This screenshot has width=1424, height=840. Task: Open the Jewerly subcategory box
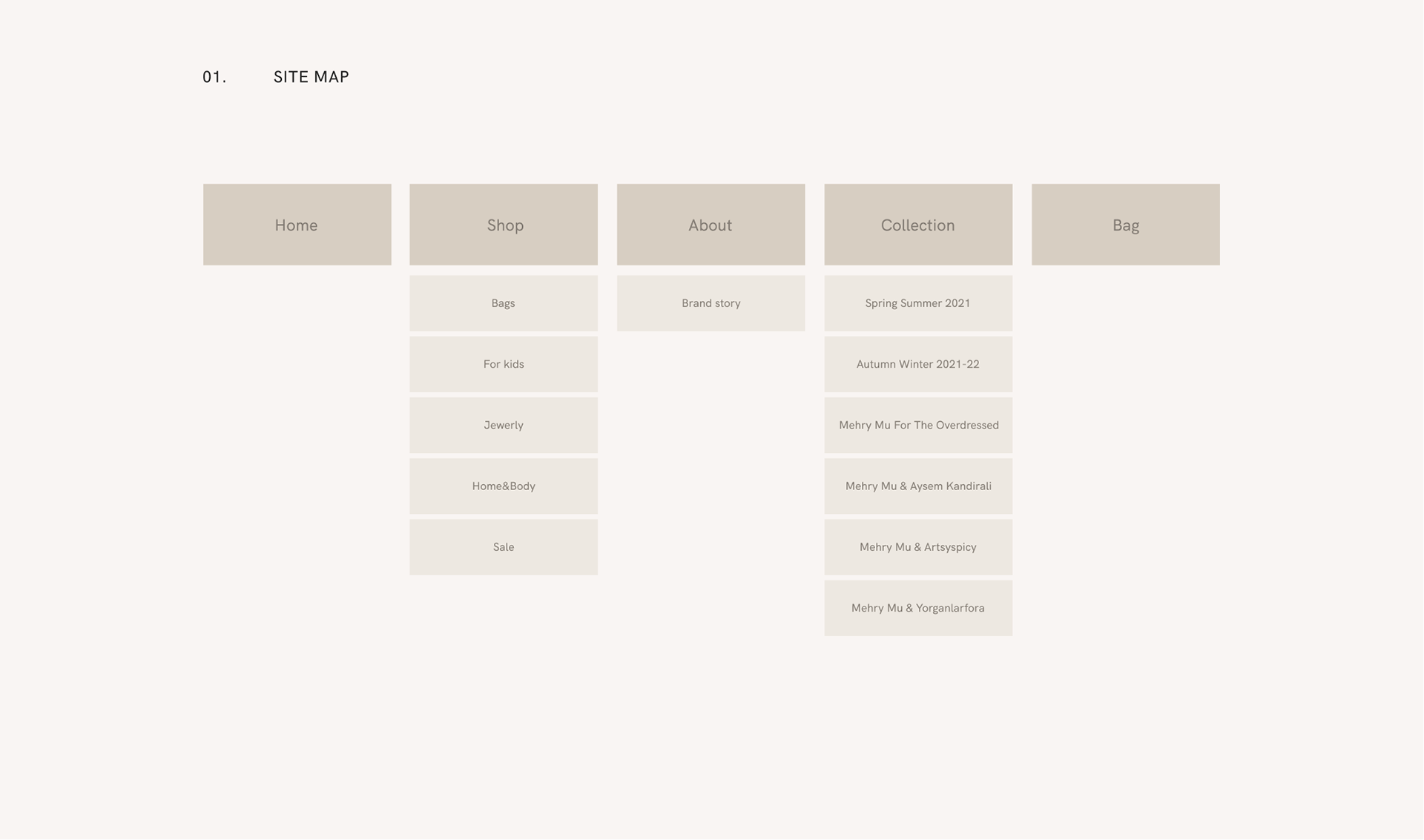tap(503, 425)
